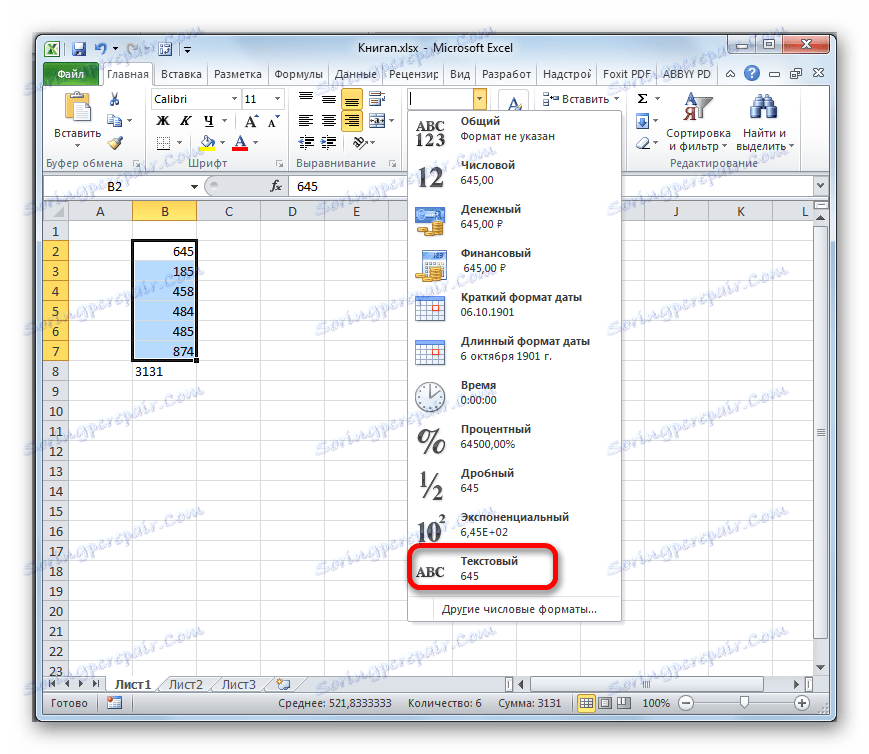Open text orientation options
This screenshot has height=754, width=869.
[x=364, y=142]
